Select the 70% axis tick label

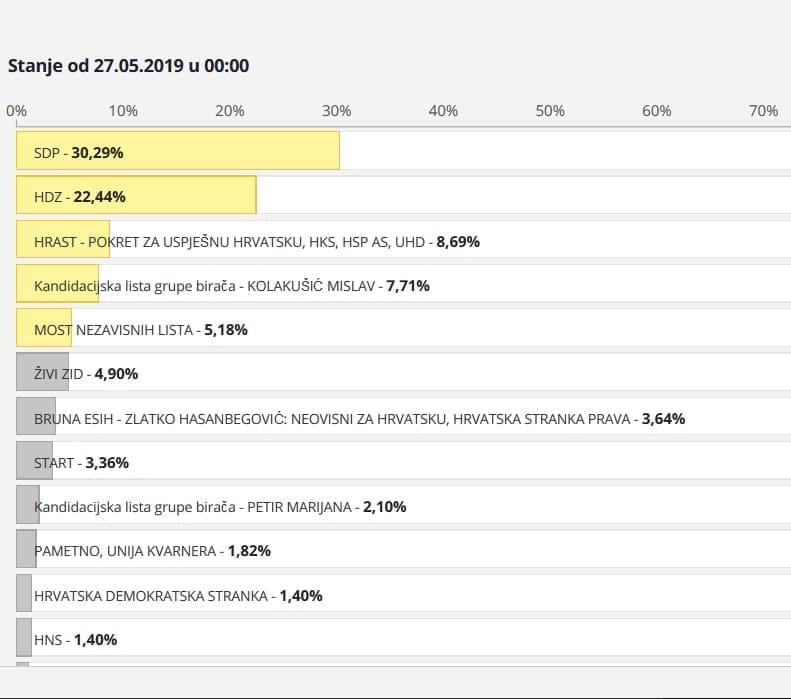(763, 111)
